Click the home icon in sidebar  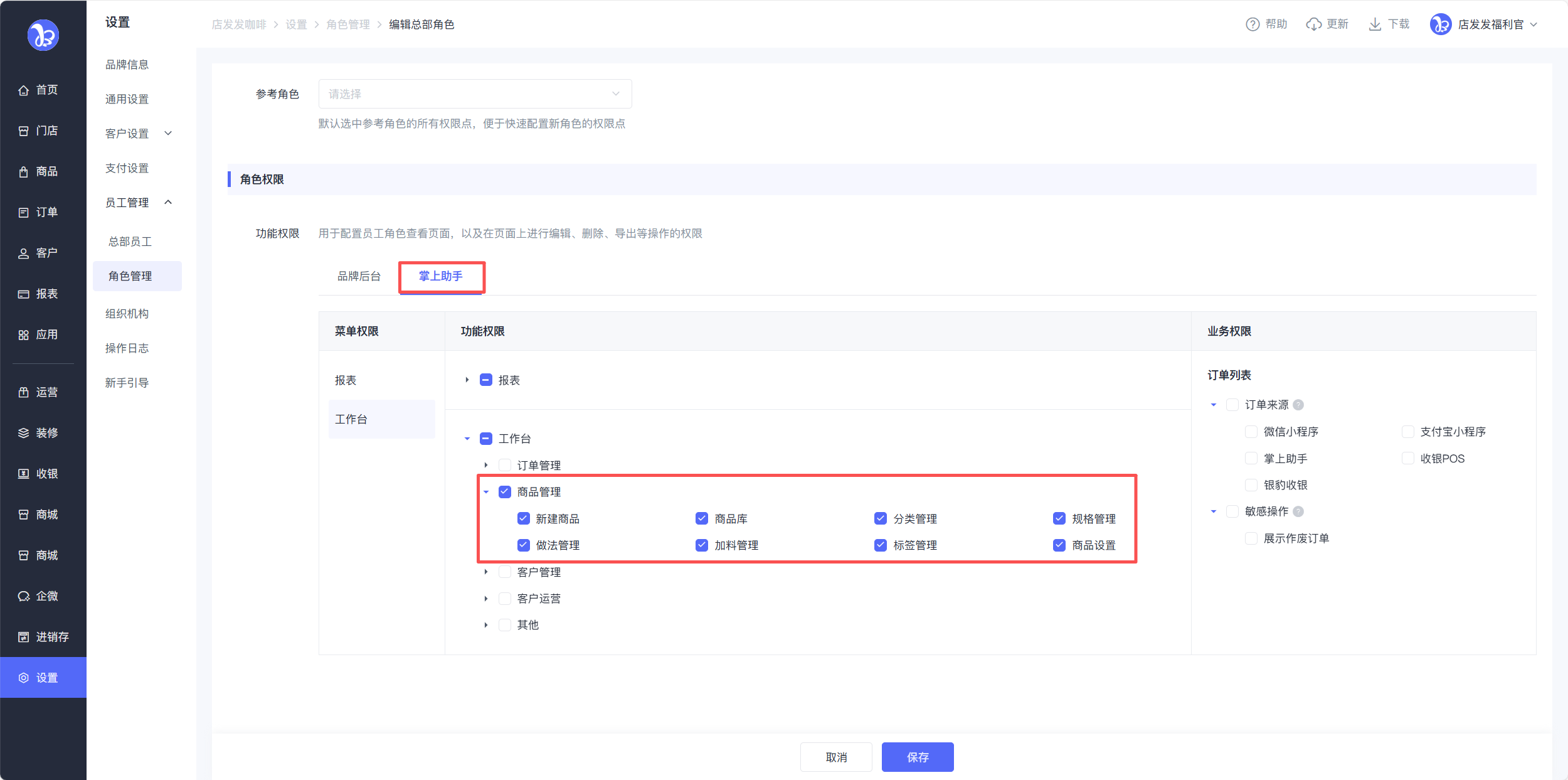click(24, 90)
